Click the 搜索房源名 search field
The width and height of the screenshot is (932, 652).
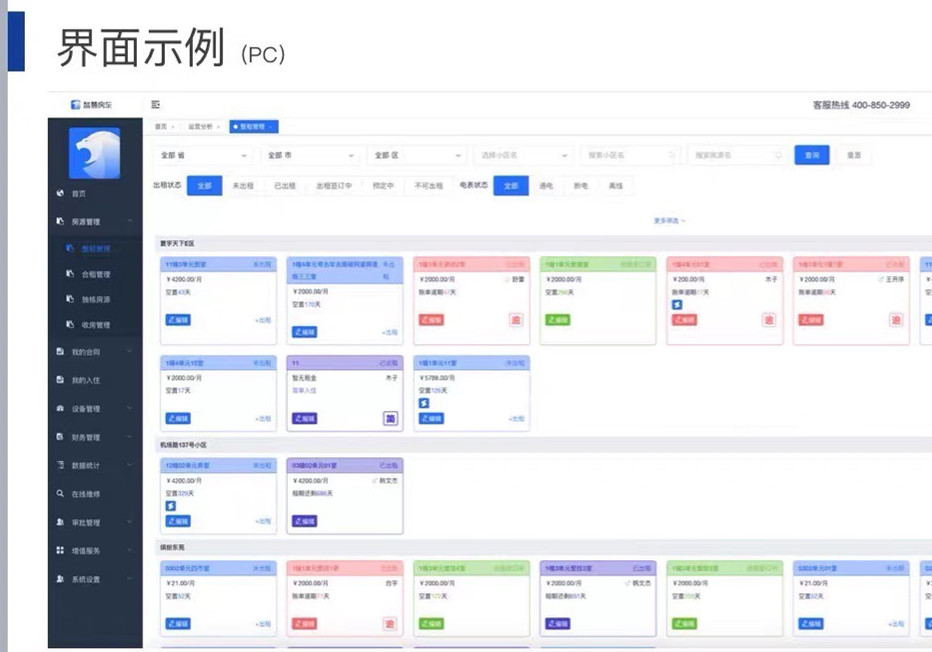point(737,155)
